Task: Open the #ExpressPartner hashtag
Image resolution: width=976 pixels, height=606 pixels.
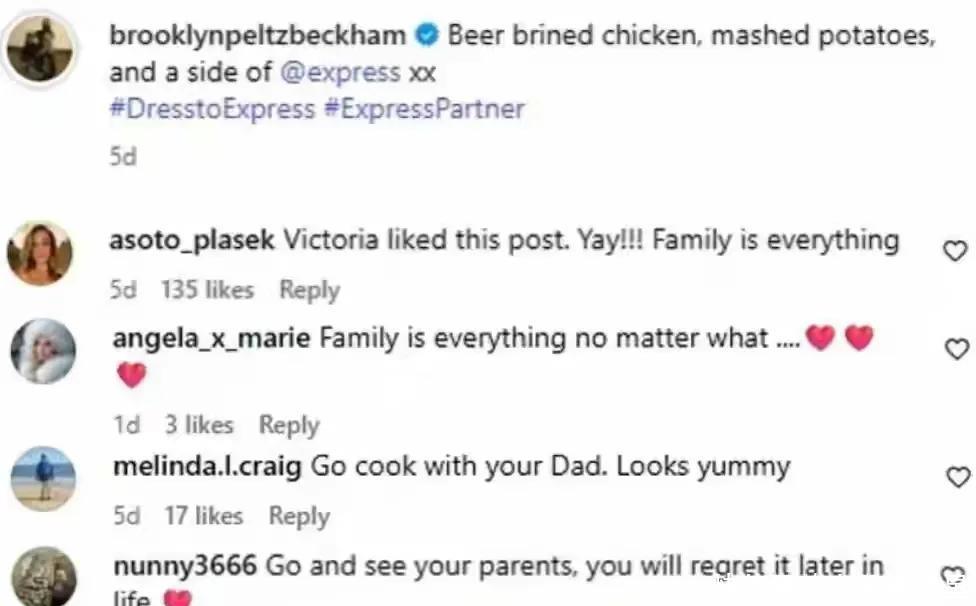Action: pos(424,109)
